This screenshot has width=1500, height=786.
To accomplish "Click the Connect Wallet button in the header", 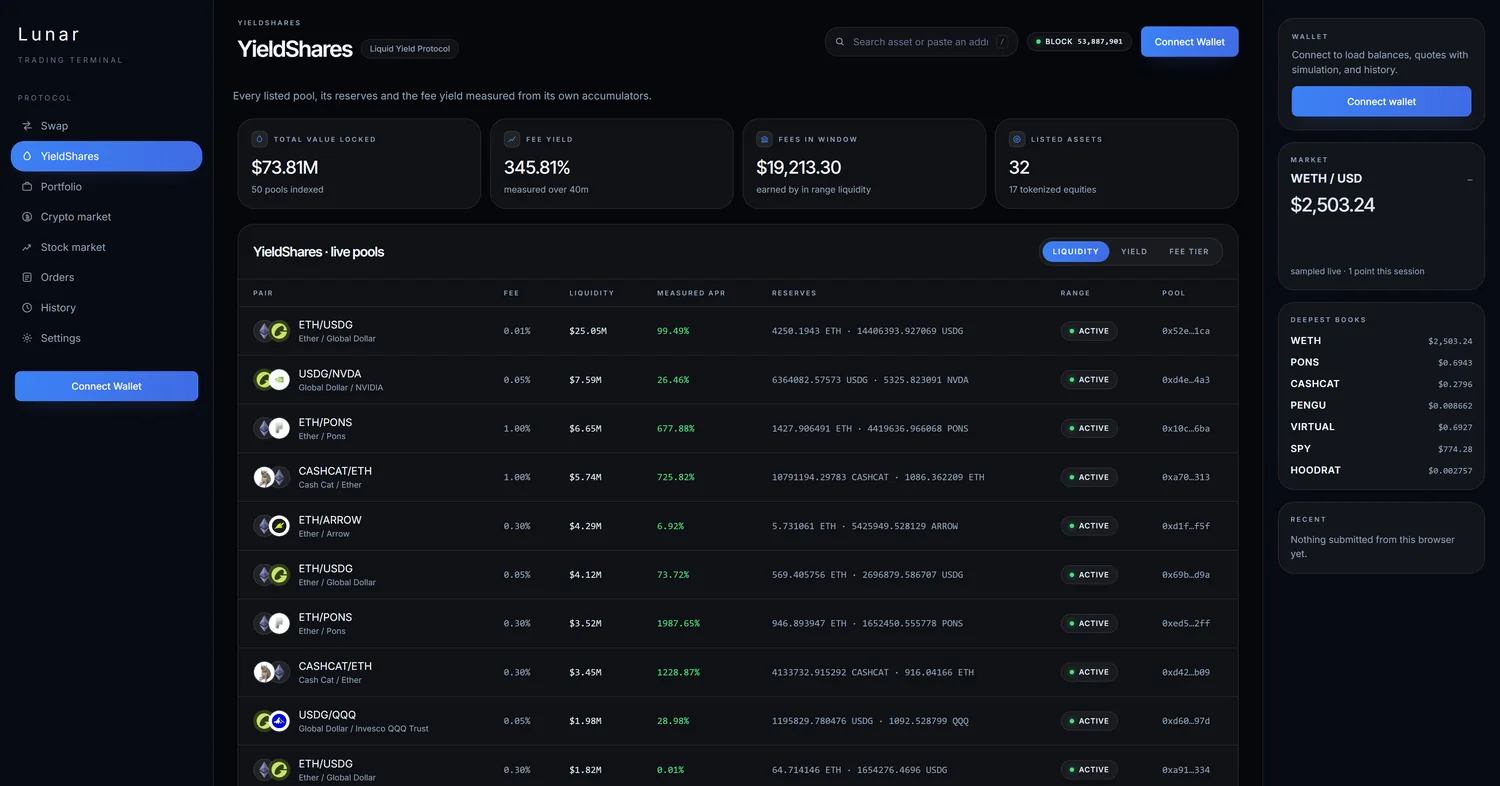I will [x=1189, y=42].
